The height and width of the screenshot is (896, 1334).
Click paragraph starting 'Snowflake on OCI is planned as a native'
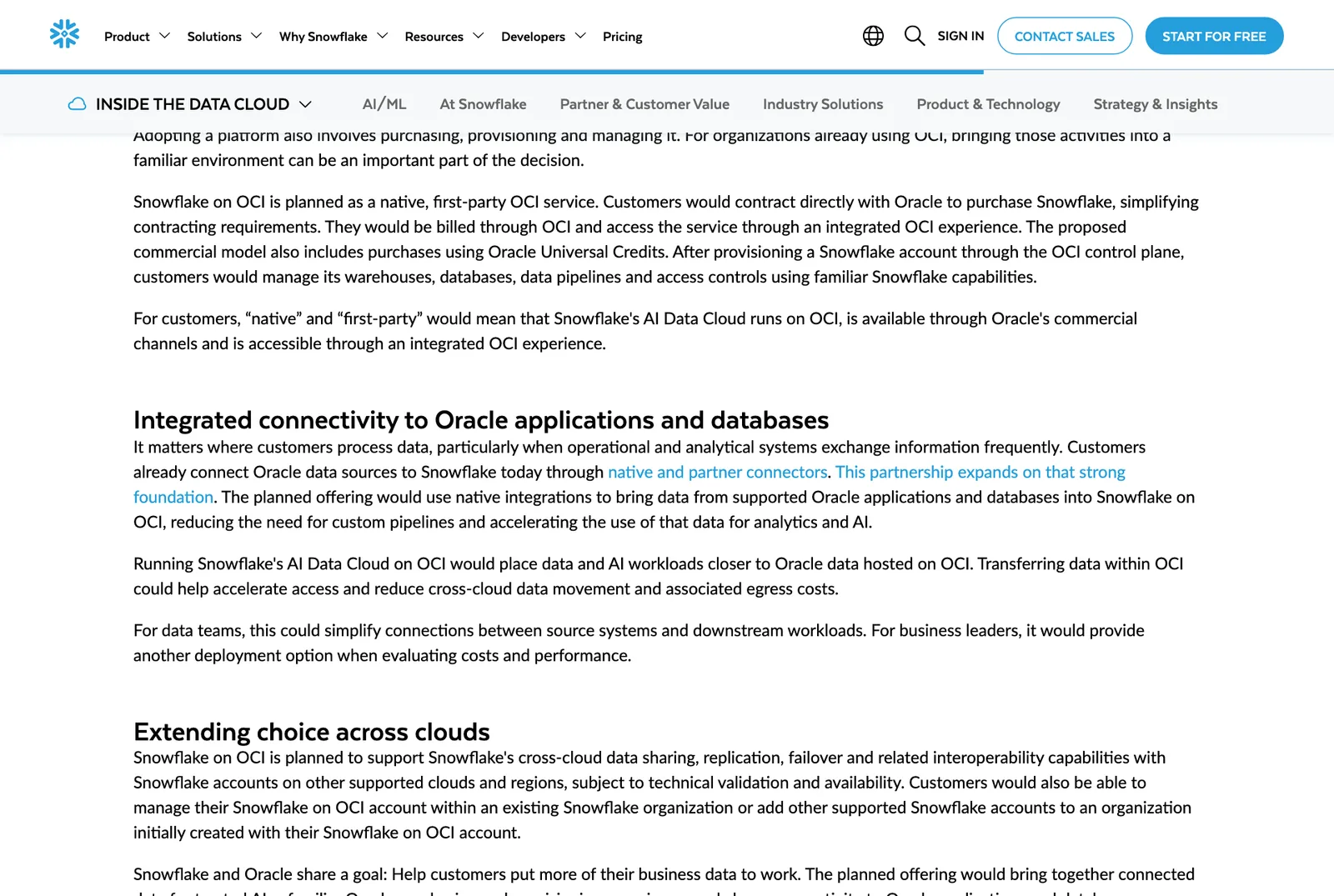(666, 239)
